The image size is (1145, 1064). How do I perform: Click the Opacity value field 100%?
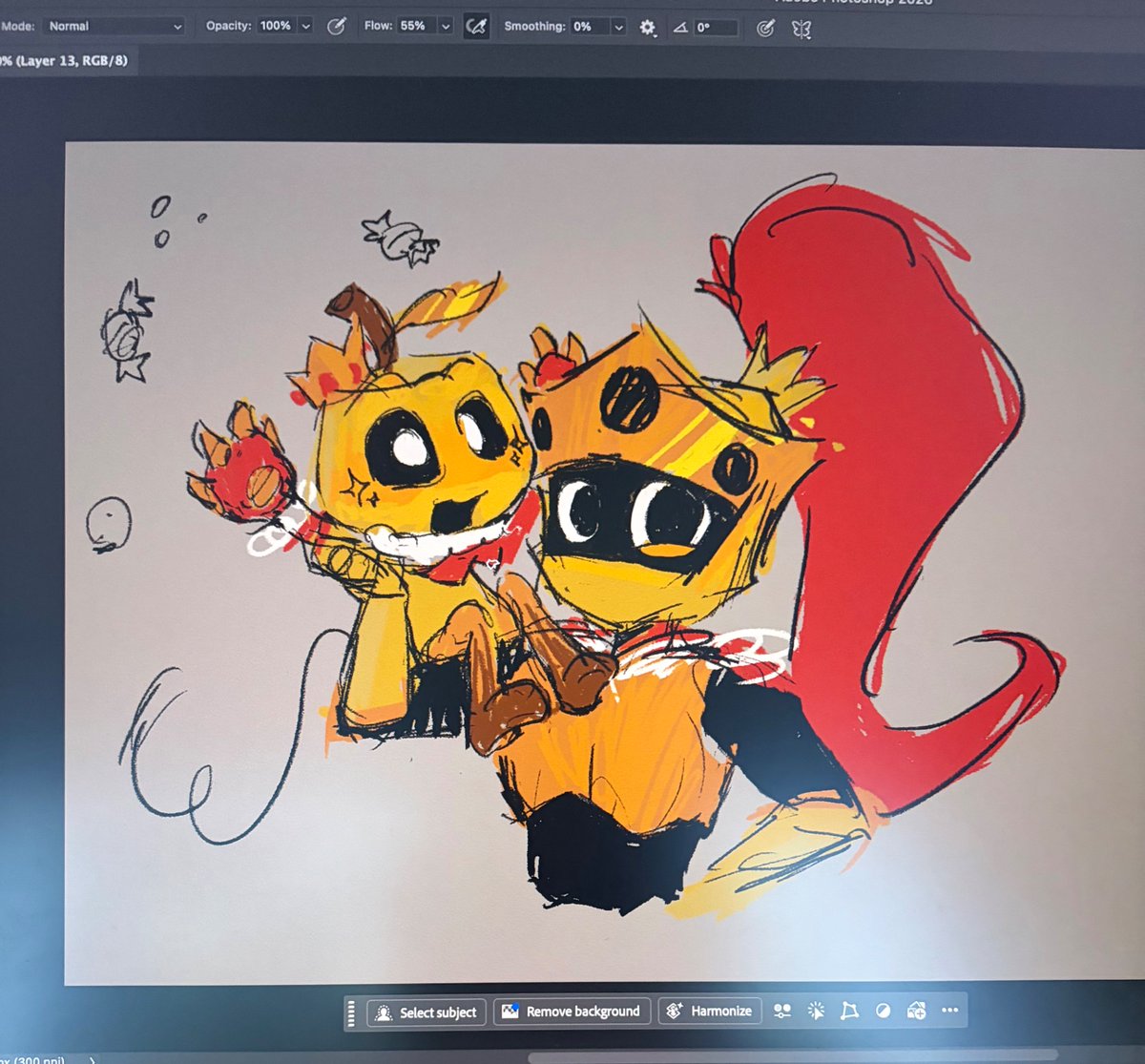pos(277,26)
